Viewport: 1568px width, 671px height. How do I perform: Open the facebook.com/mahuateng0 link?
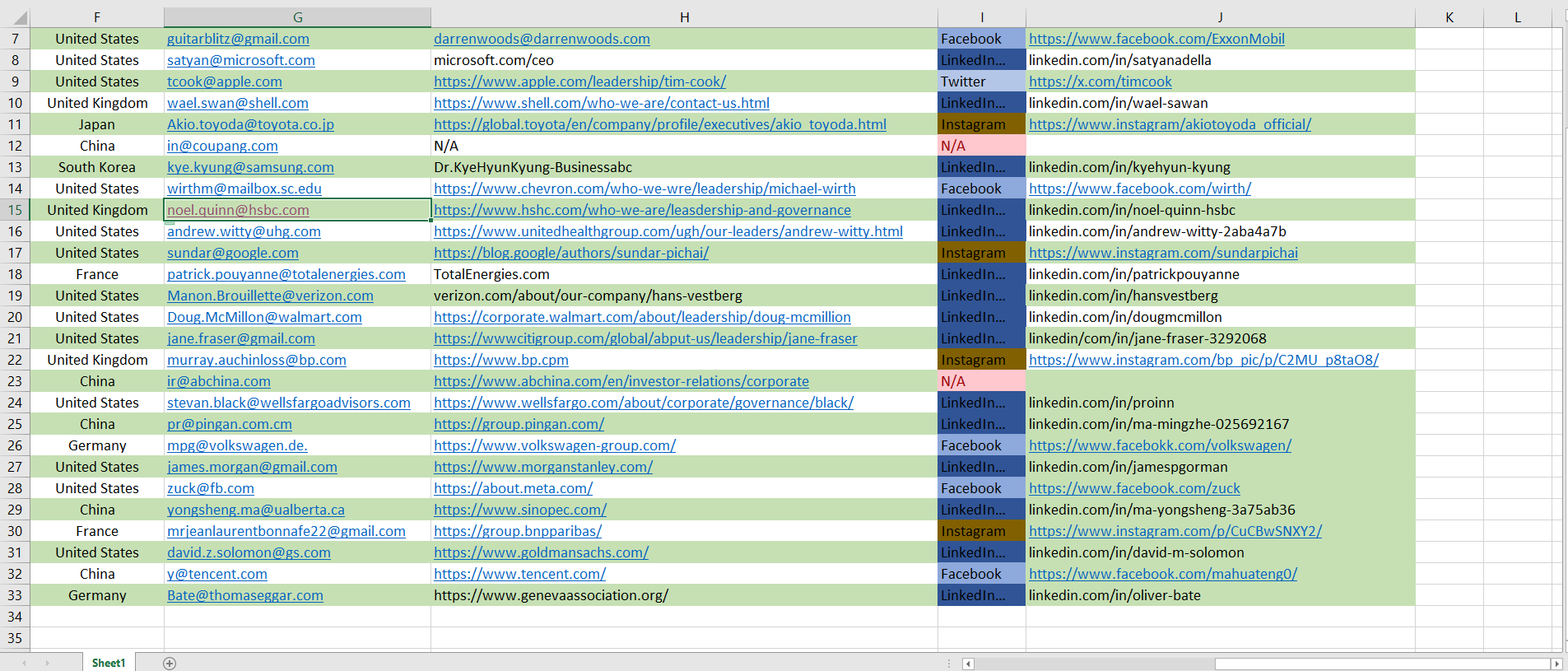click(1163, 574)
